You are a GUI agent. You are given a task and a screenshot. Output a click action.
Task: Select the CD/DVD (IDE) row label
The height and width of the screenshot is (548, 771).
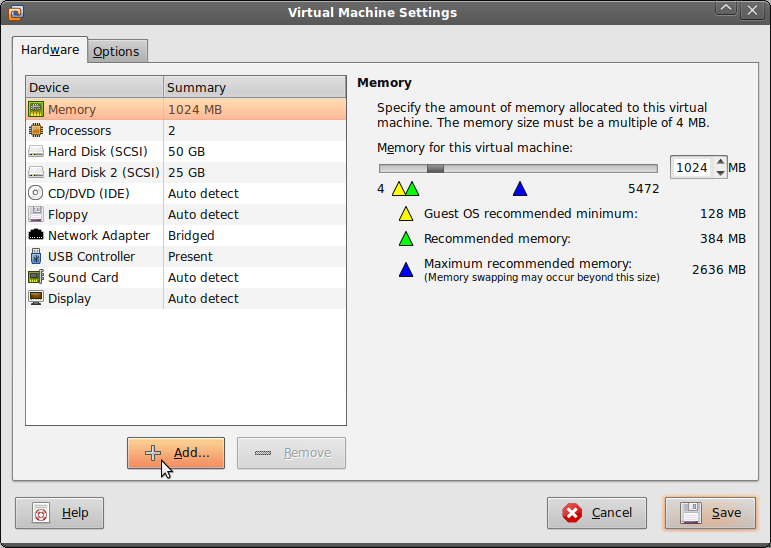[89, 193]
